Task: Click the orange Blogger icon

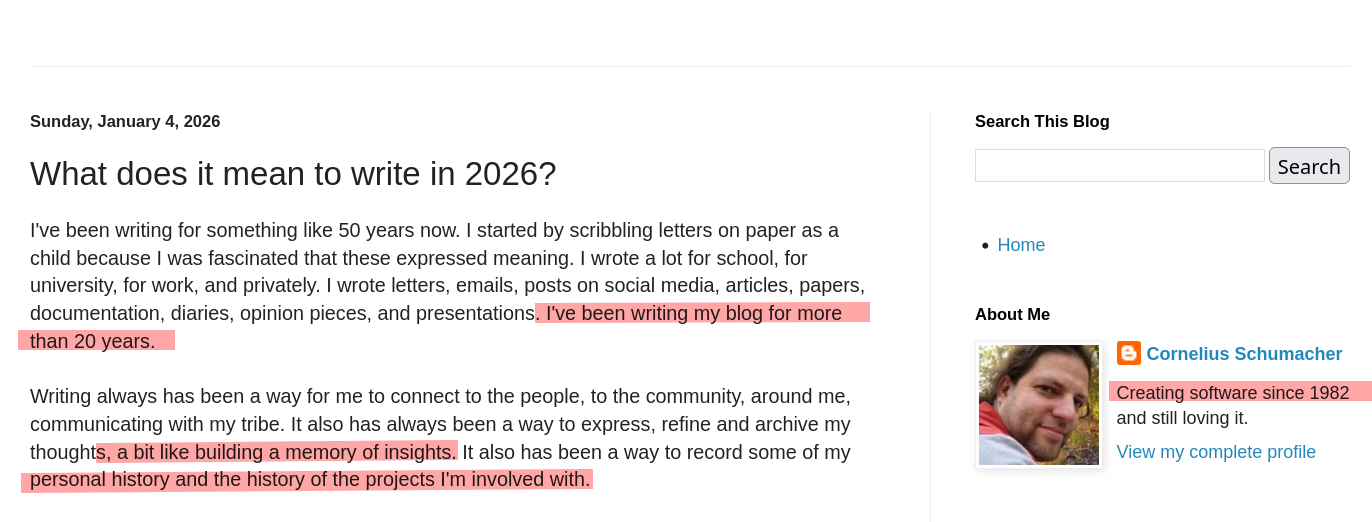Action: 1128,353
